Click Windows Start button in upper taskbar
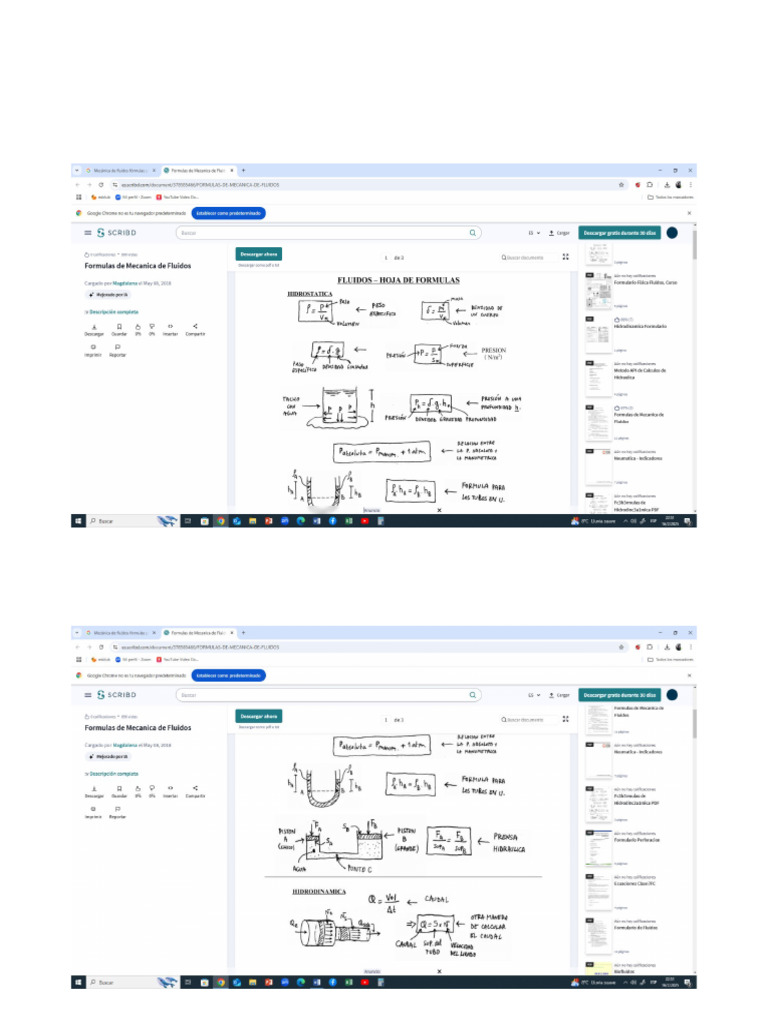 (78, 521)
